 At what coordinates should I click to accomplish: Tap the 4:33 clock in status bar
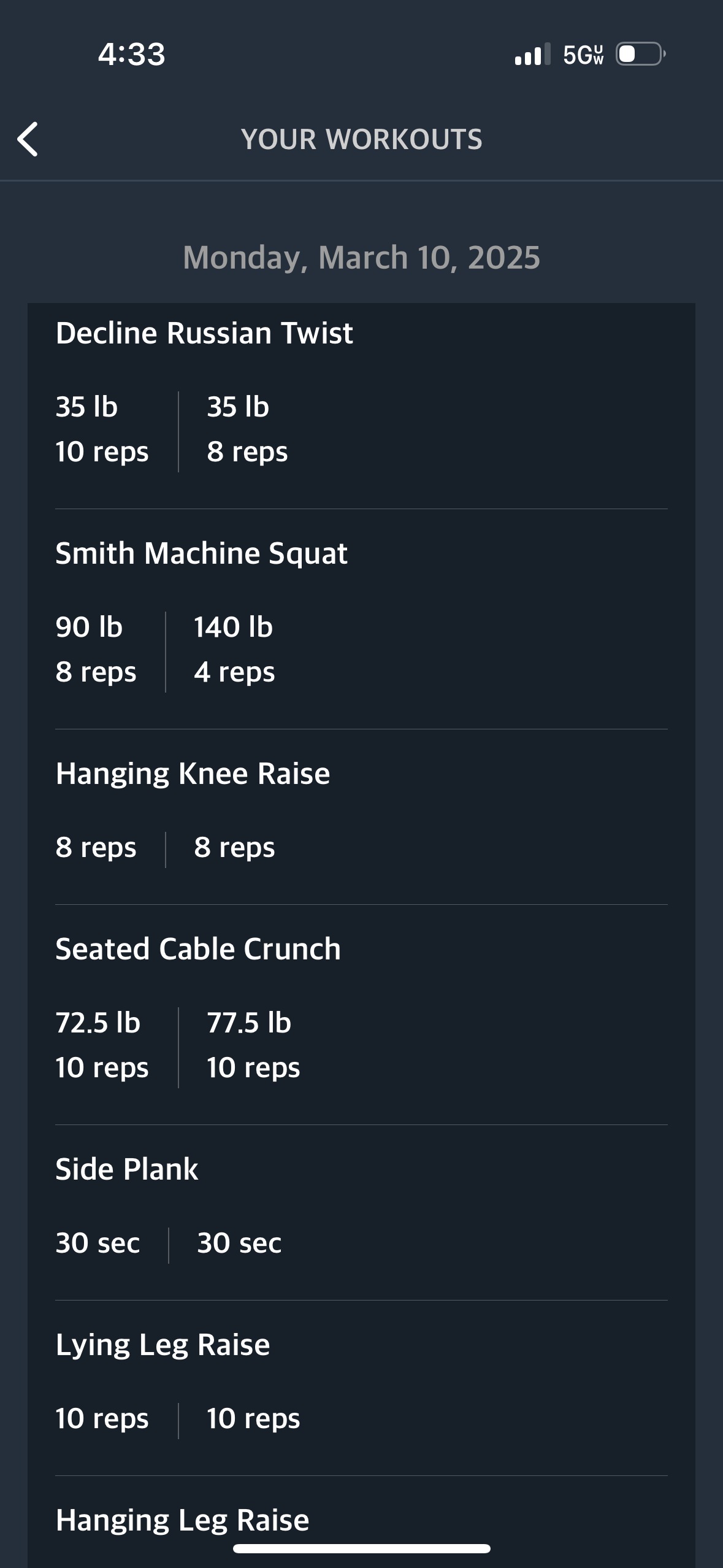point(132,54)
